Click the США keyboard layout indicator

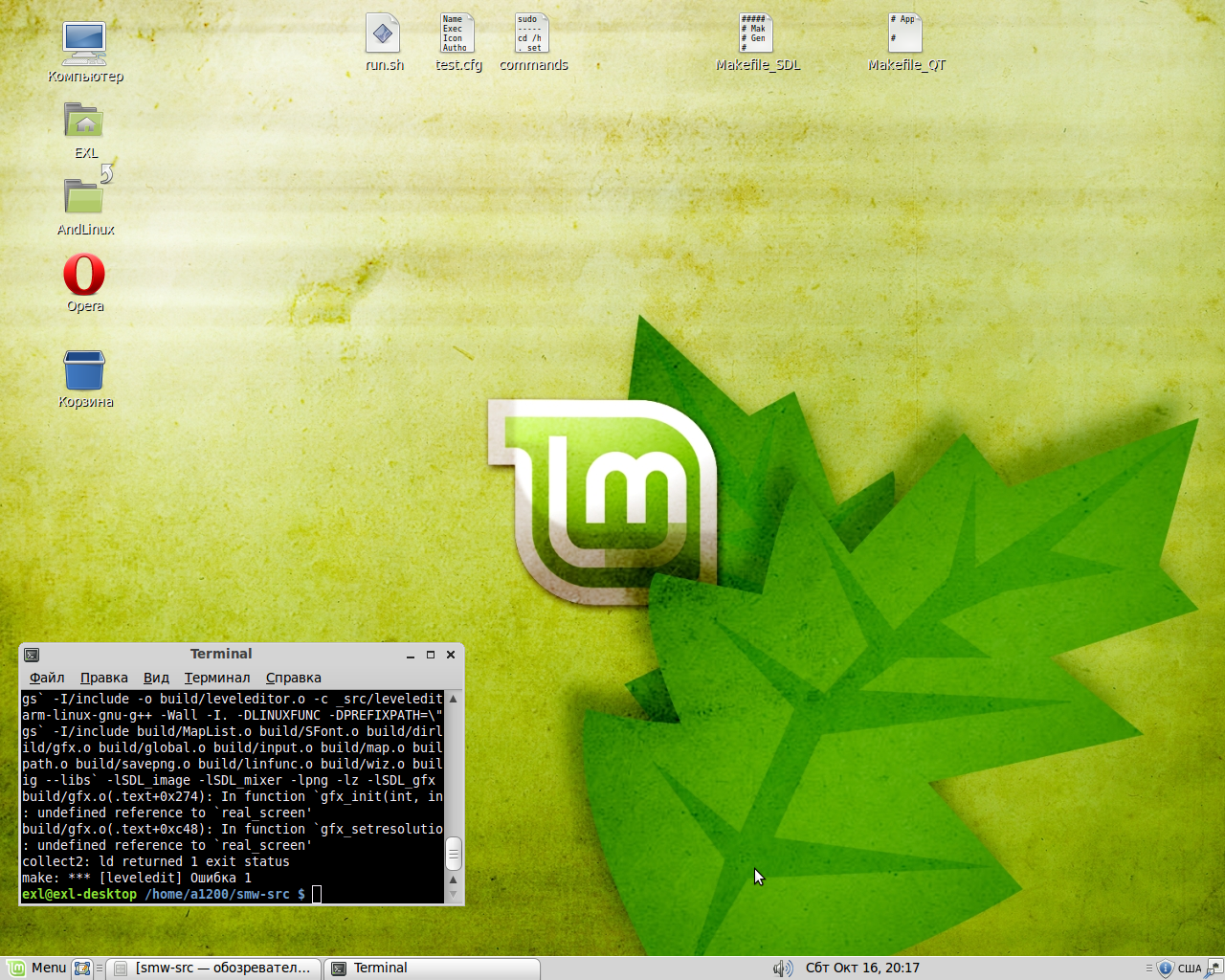point(1190,969)
